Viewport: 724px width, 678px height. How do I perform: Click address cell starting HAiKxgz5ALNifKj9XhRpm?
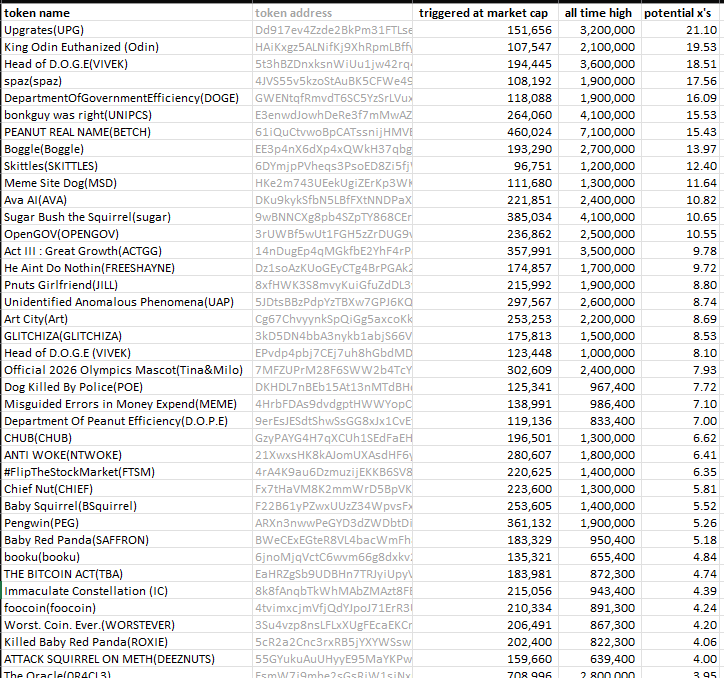tap(332, 47)
